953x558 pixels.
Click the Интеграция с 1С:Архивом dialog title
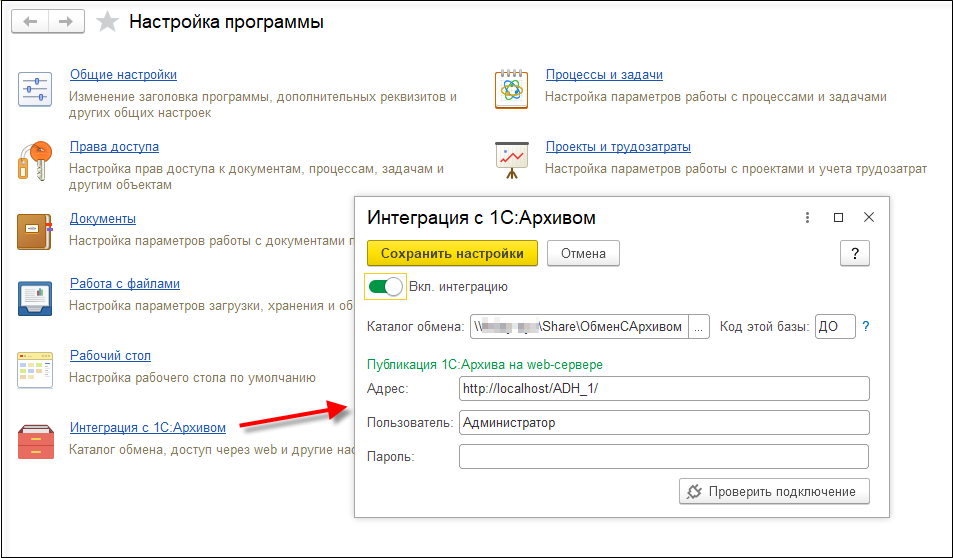point(481,218)
